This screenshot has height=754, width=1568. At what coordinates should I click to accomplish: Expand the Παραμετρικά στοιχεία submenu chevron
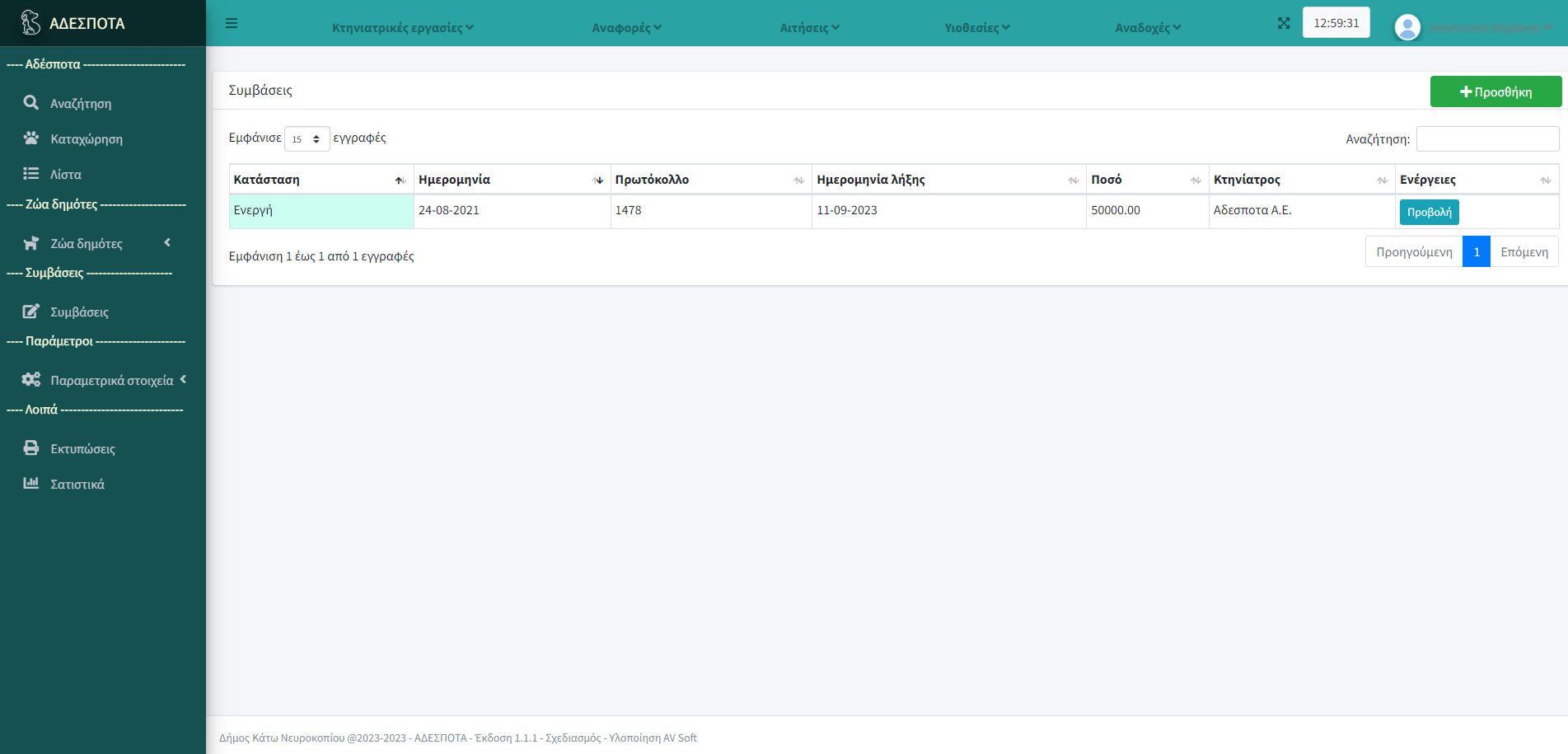(183, 379)
